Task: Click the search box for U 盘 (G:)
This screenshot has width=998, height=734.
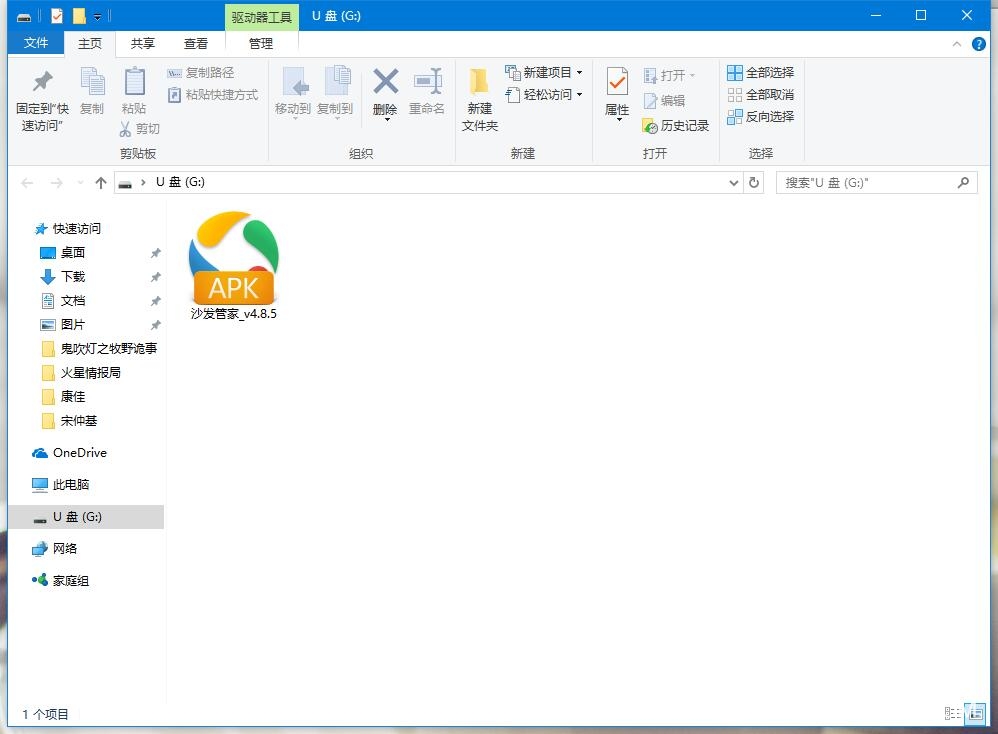Action: click(x=876, y=183)
